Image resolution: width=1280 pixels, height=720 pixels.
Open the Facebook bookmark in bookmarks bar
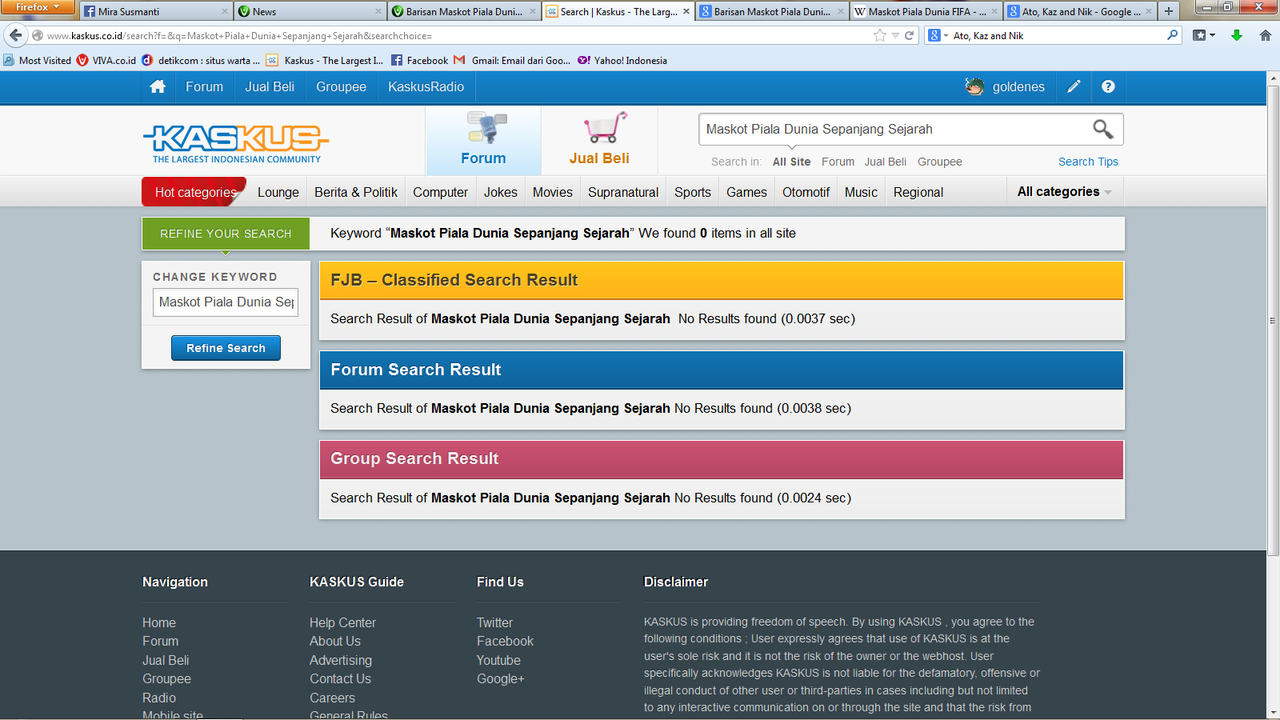[x=420, y=60]
